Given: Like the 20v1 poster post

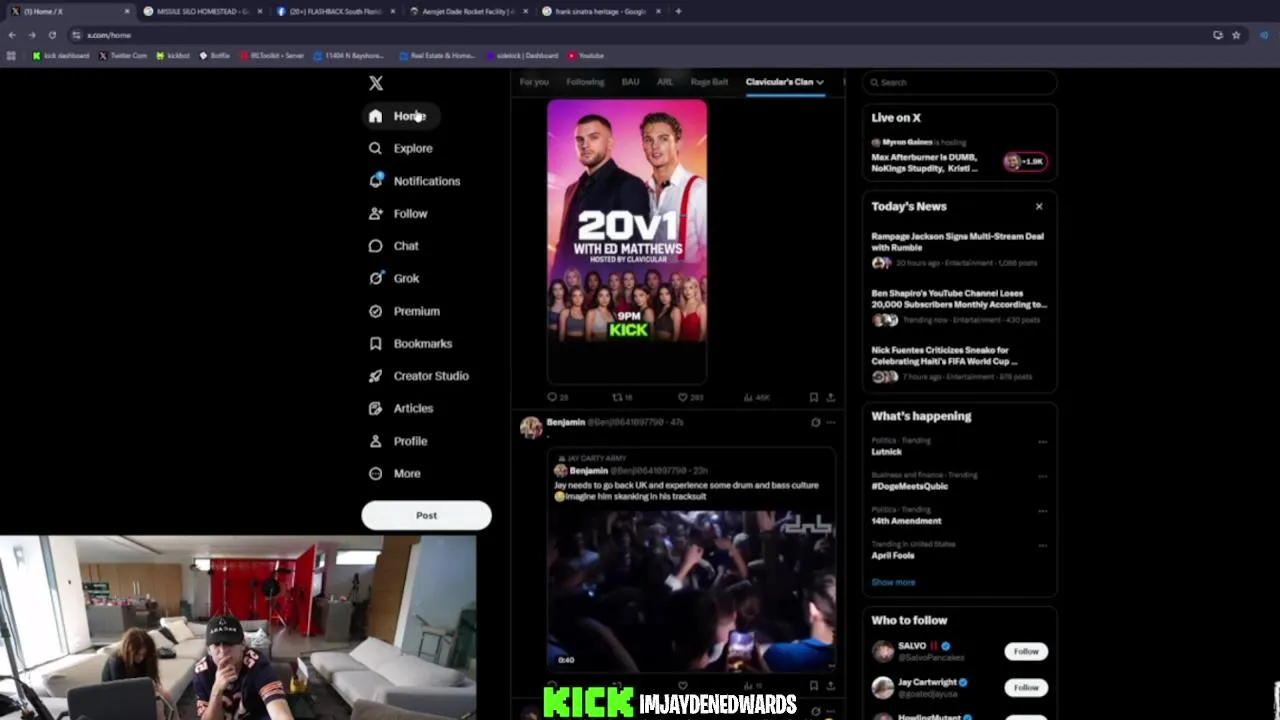Looking at the screenshot, I should pyautogui.click(x=690, y=397).
